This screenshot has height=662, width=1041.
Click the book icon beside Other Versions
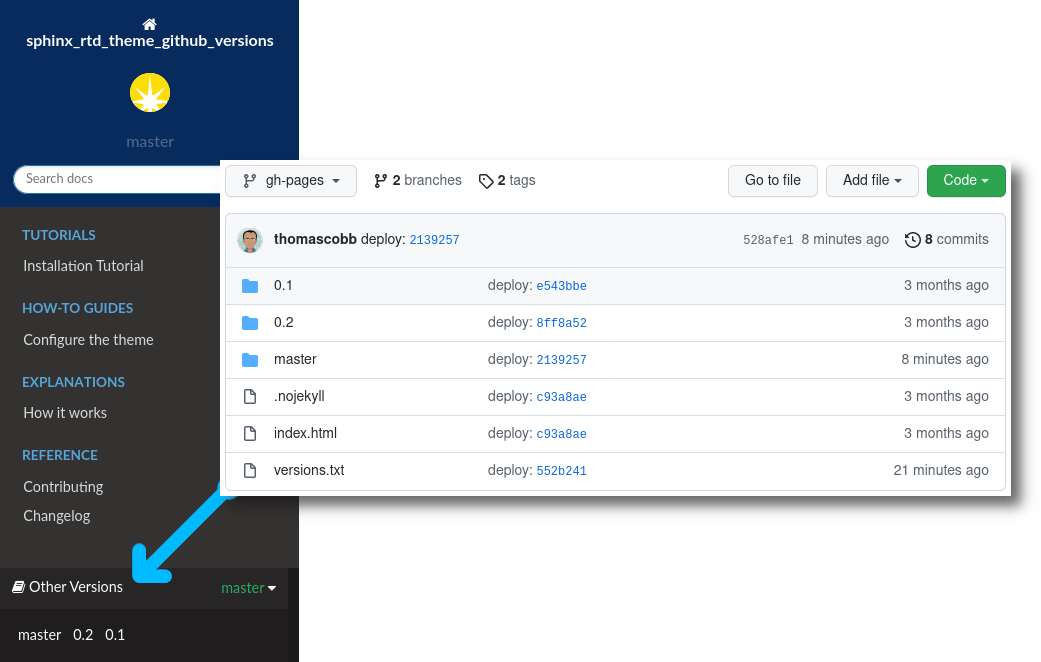coord(17,587)
